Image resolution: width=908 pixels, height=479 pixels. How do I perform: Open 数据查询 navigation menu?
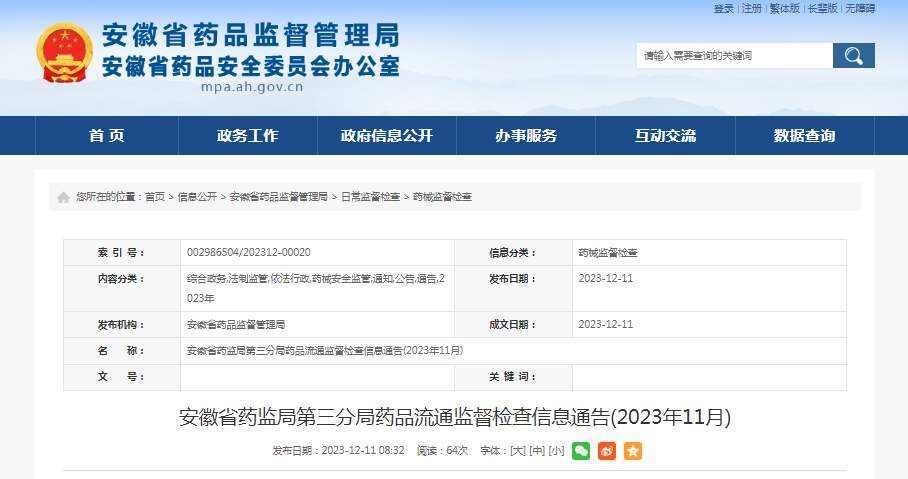(x=804, y=136)
